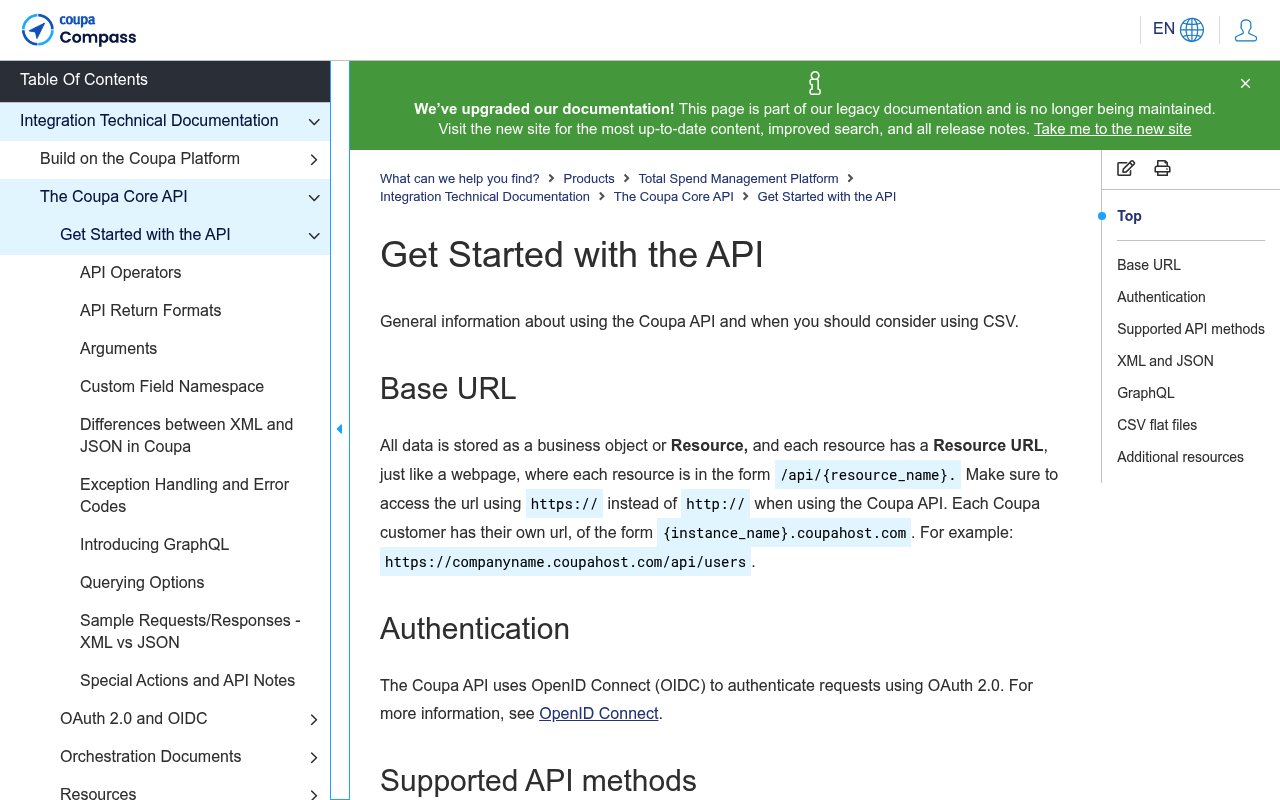This screenshot has width=1280, height=800.
Task: Open Exception Handling and Error Codes
Action: click(x=185, y=495)
